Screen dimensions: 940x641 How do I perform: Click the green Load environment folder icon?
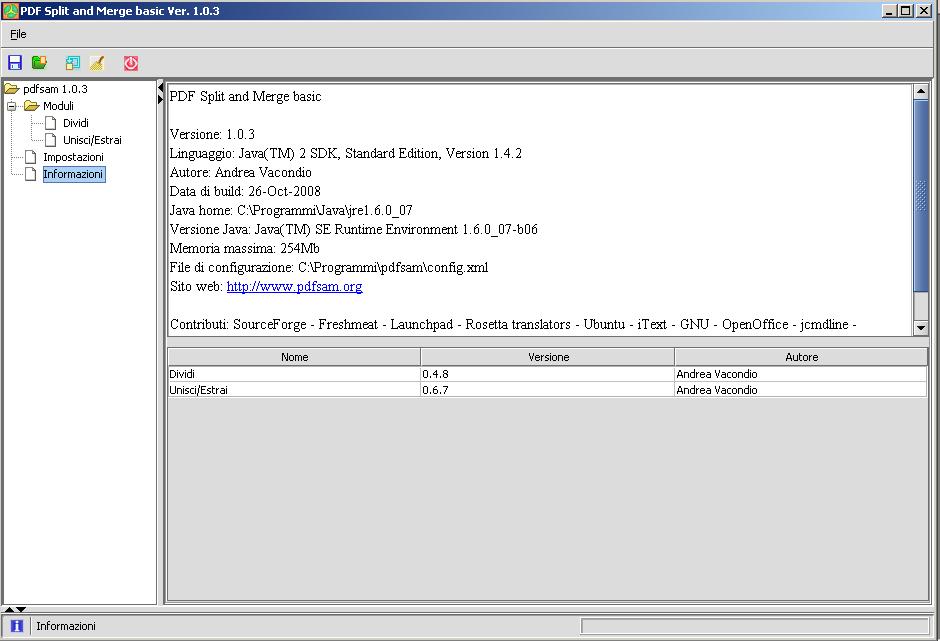pyautogui.click(x=39, y=63)
